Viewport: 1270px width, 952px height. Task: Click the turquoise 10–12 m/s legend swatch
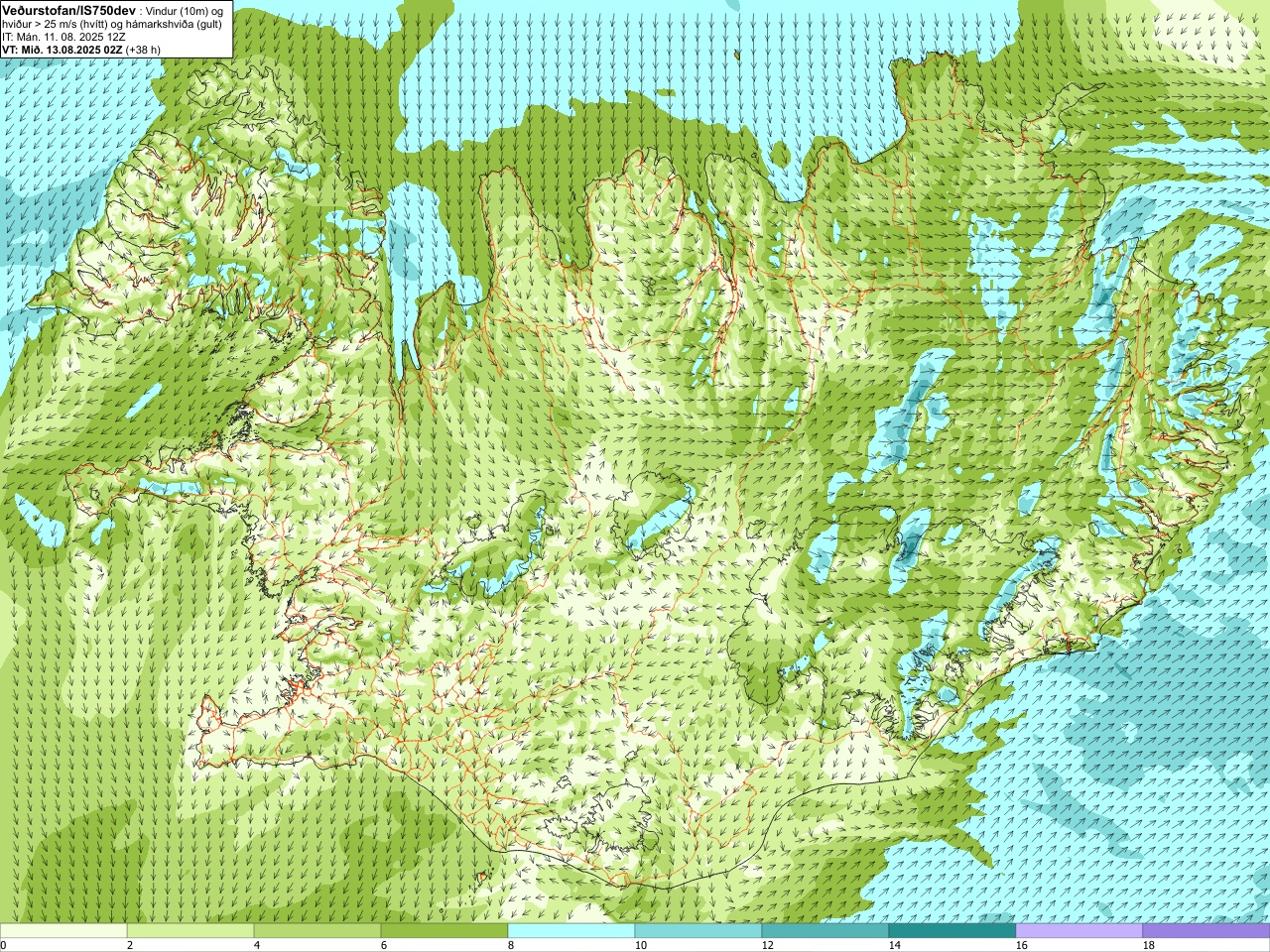click(x=698, y=931)
